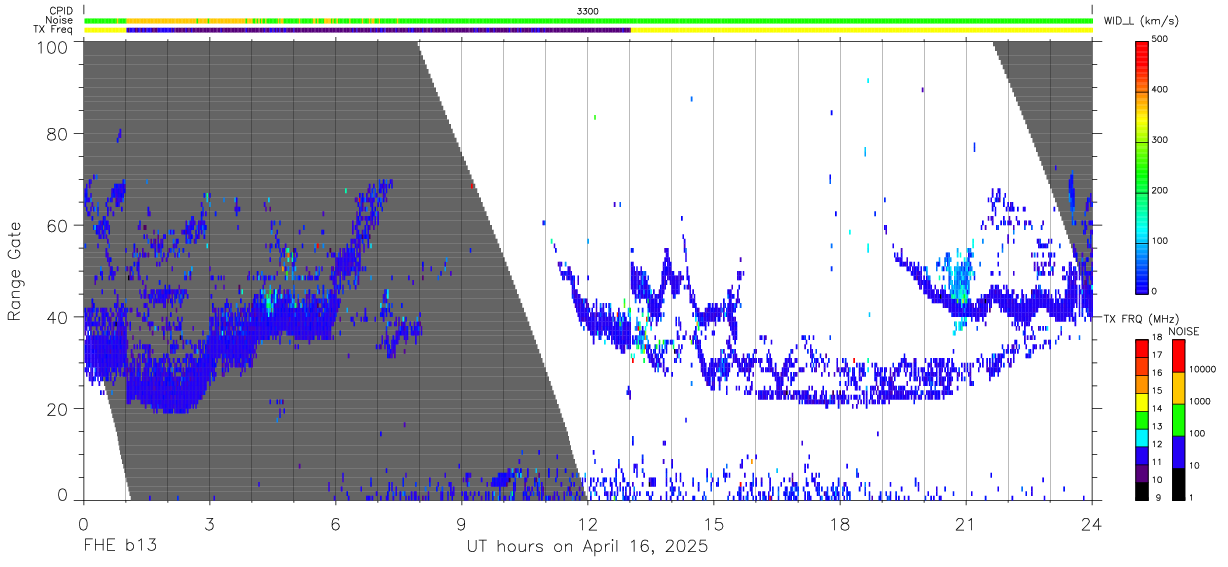The width and height of the screenshot is (1228, 567).
Task: Click the TX Freq row label
Action: 53,30
